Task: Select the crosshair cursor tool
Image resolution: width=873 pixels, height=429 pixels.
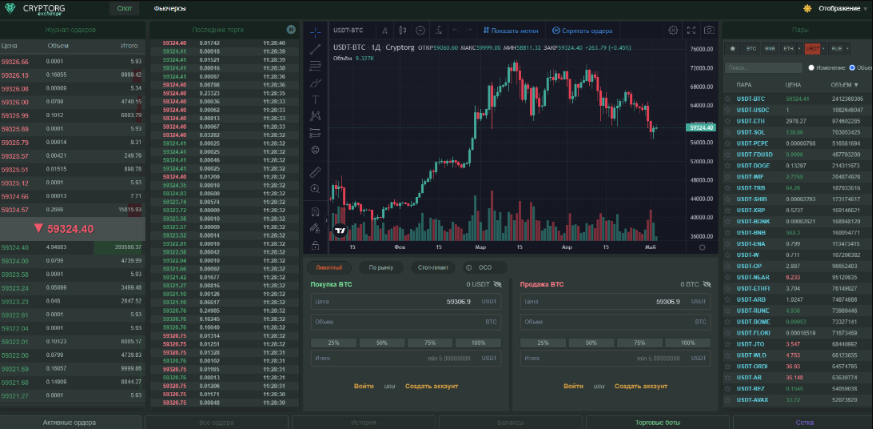Action: click(x=315, y=32)
